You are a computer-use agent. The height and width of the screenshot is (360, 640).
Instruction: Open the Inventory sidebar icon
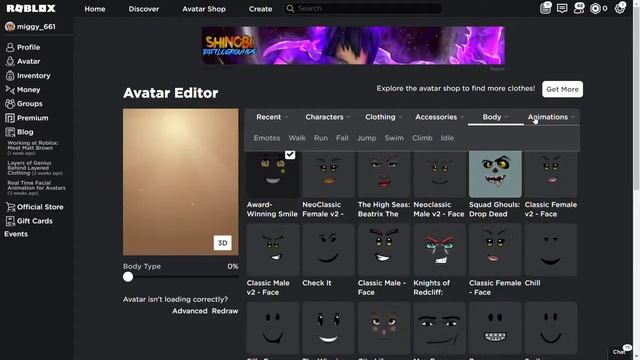point(10,76)
